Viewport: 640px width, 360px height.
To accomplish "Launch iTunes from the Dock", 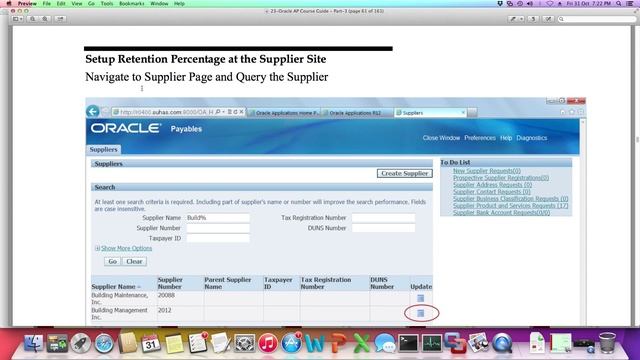I will tap(268, 343).
